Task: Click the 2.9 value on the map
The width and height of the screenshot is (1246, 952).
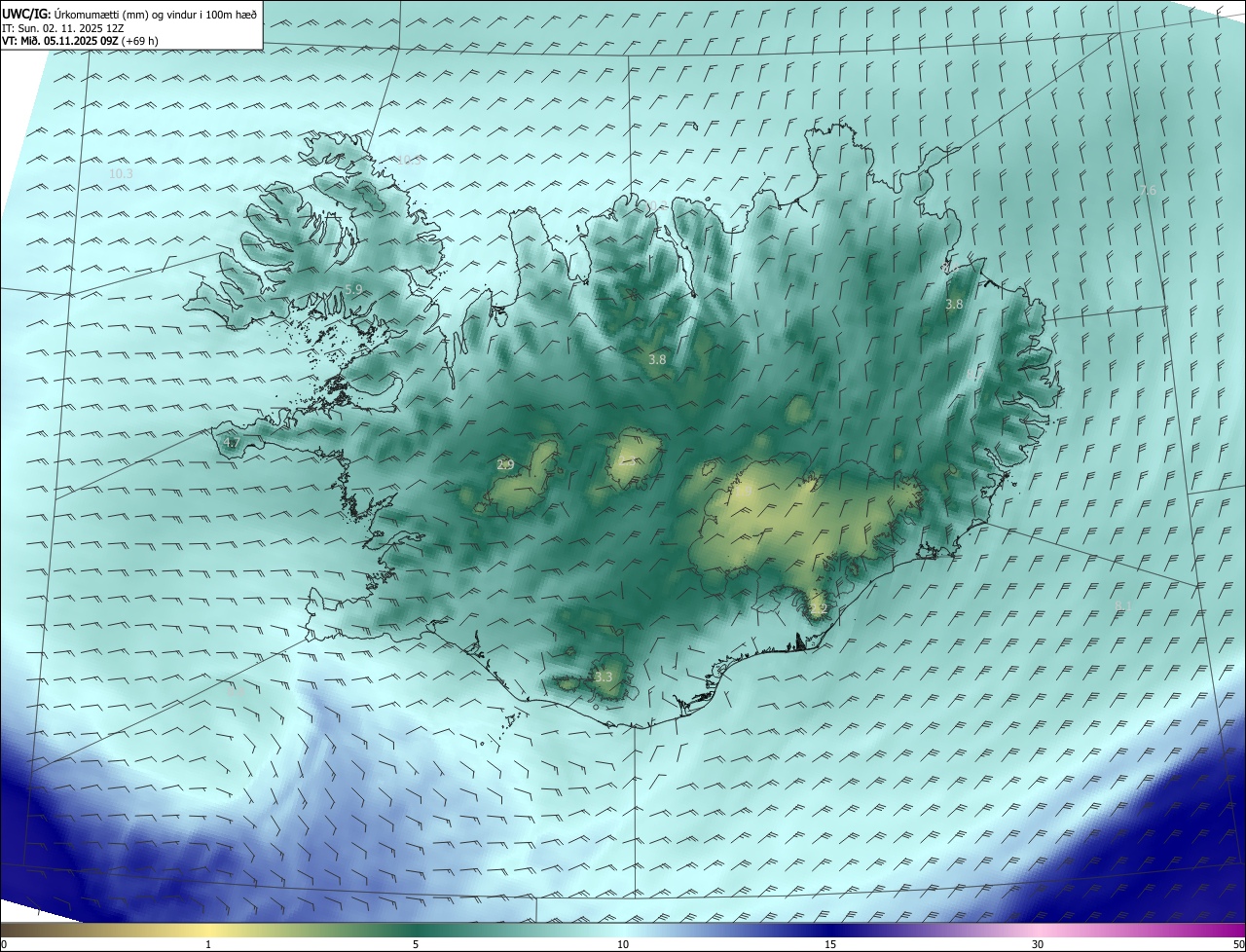Action: (x=505, y=465)
